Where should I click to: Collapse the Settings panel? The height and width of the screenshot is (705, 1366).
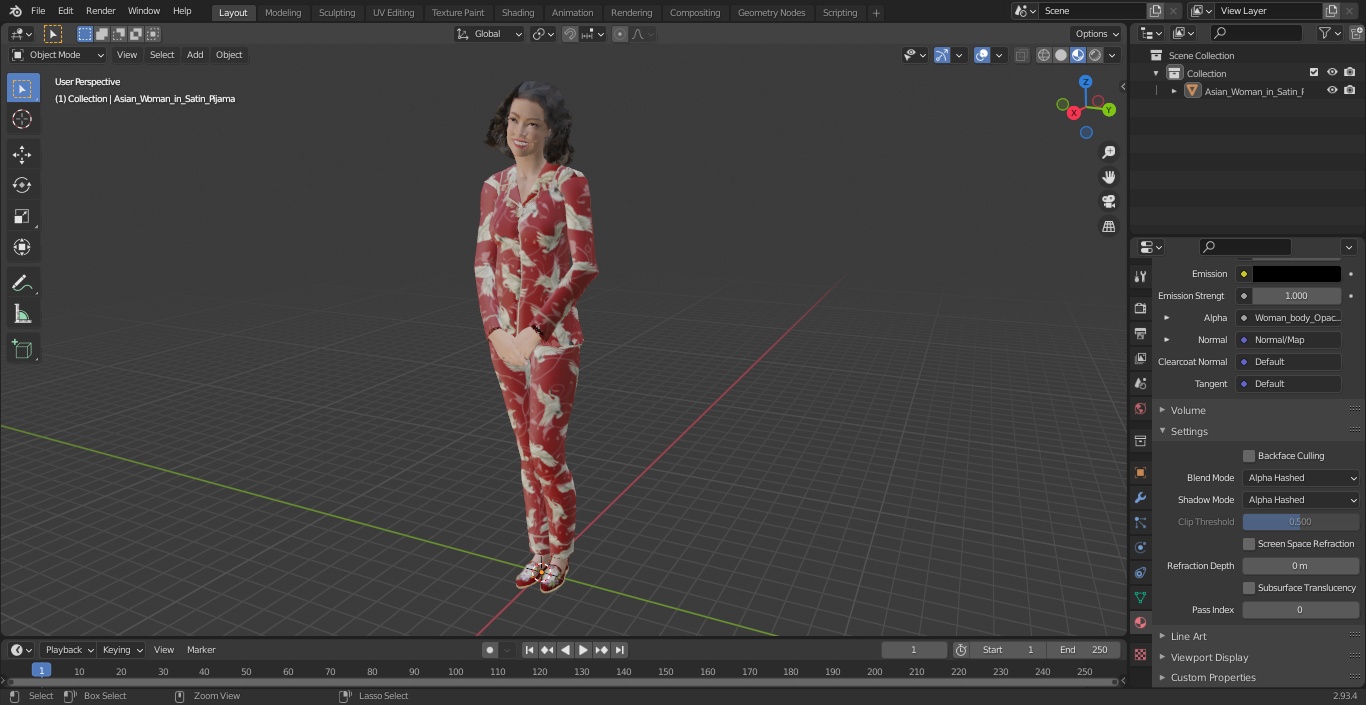tap(1189, 432)
